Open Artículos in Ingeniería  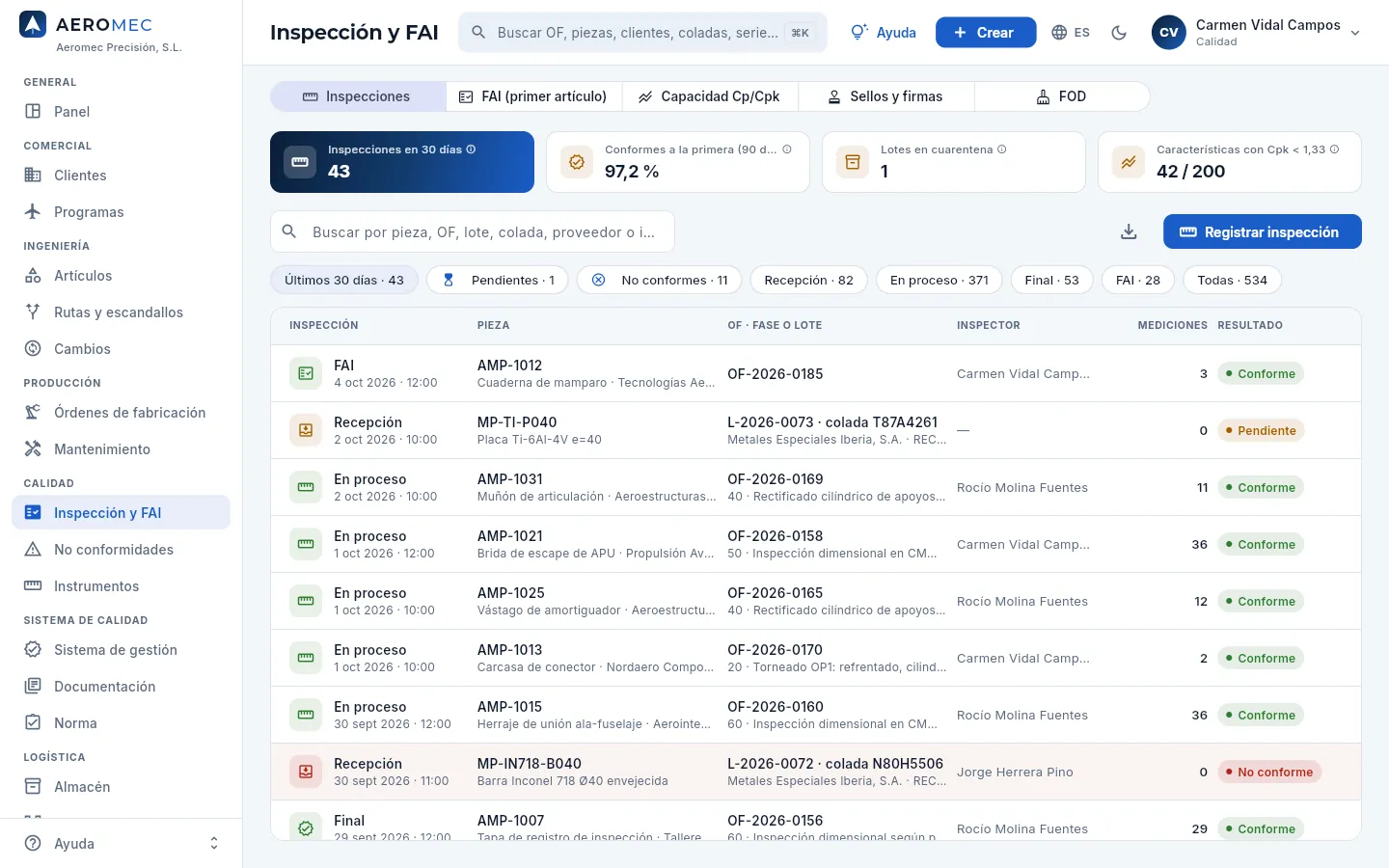click(121, 276)
